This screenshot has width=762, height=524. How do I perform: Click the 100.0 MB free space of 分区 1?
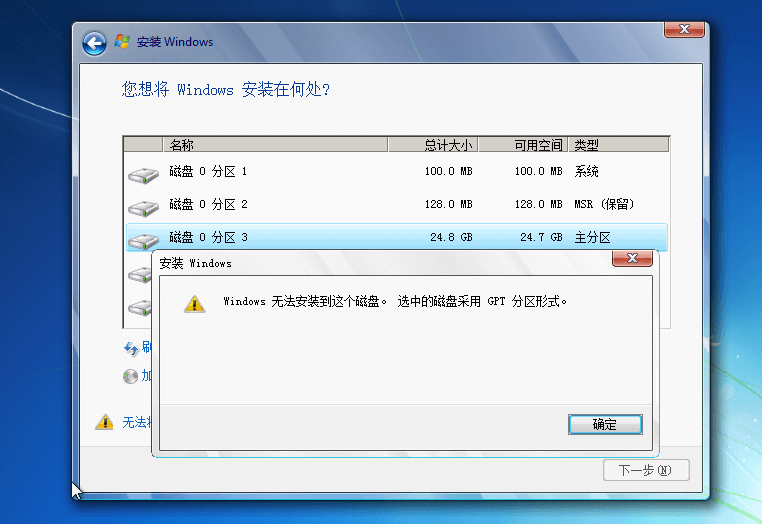pos(538,172)
